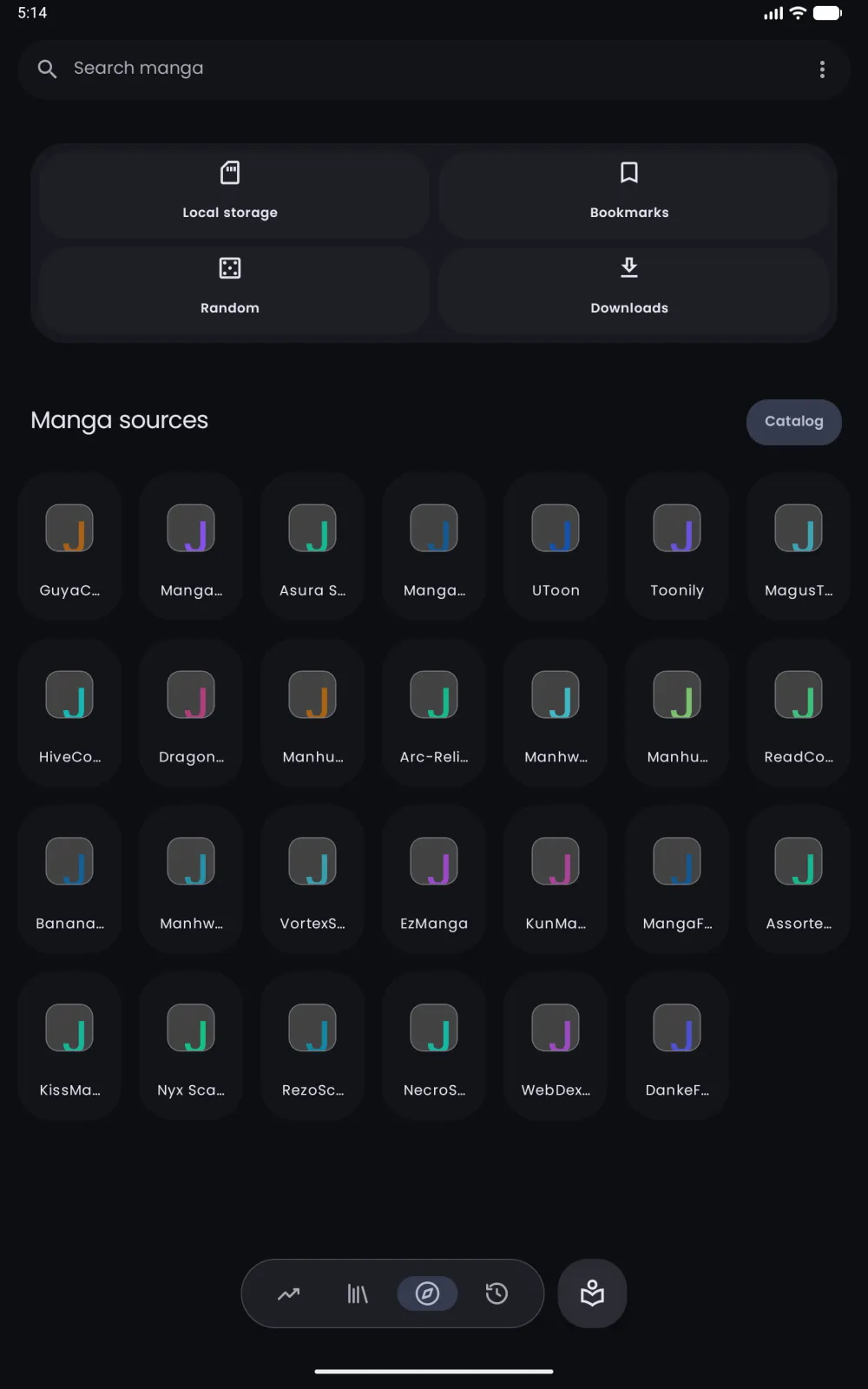The width and height of the screenshot is (868, 1389).
Task: Tap the battery status icon
Action: [827, 13]
